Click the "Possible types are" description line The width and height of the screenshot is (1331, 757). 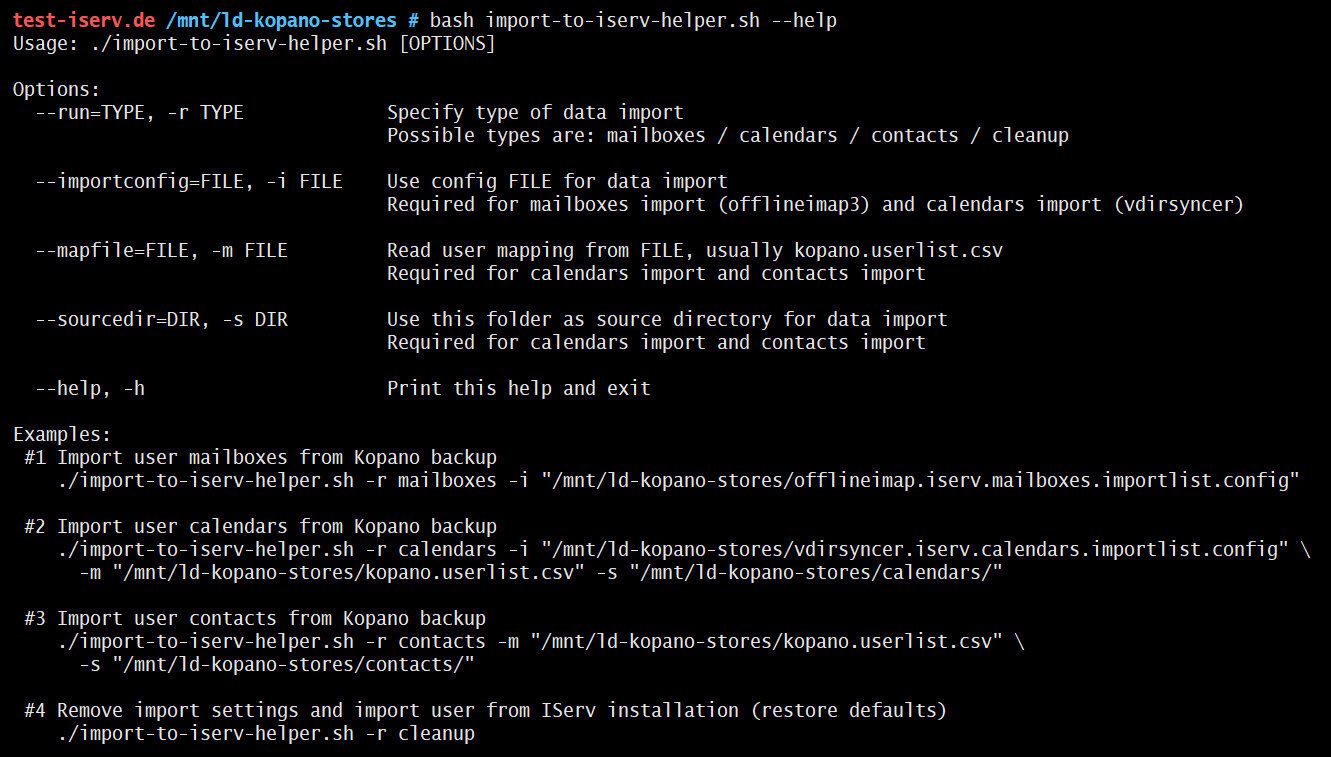pos(727,135)
